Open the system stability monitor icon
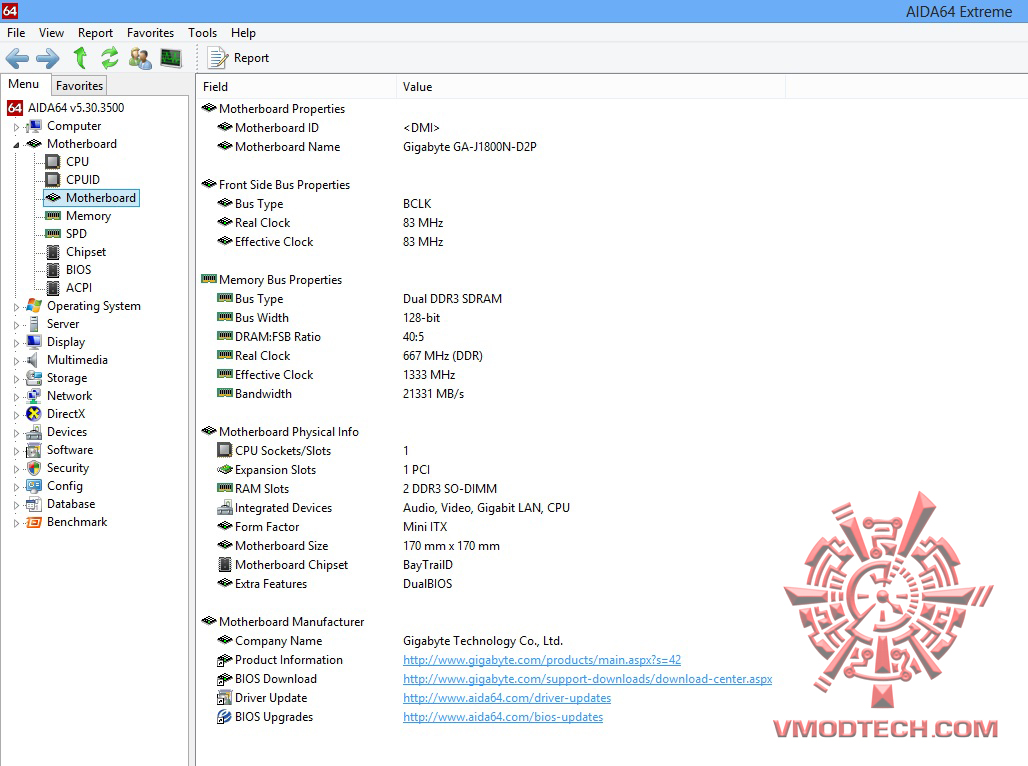 [x=171, y=58]
